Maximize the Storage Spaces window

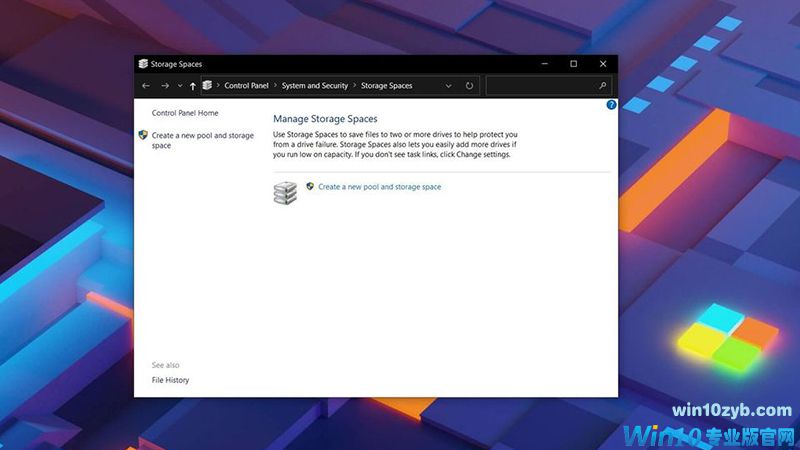pos(573,64)
